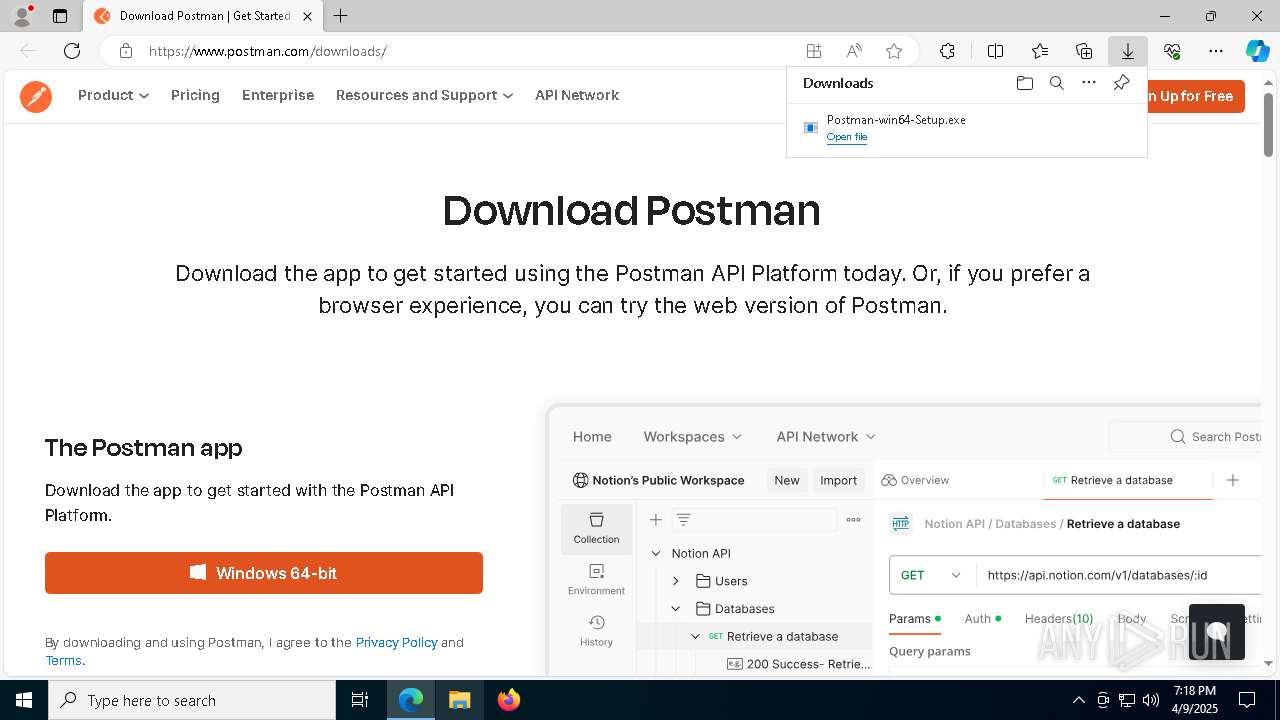This screenshot has width=1280, height=720.
Task: Open the browser profile icon
Action: pyautogui.click(x=21, y=16)
